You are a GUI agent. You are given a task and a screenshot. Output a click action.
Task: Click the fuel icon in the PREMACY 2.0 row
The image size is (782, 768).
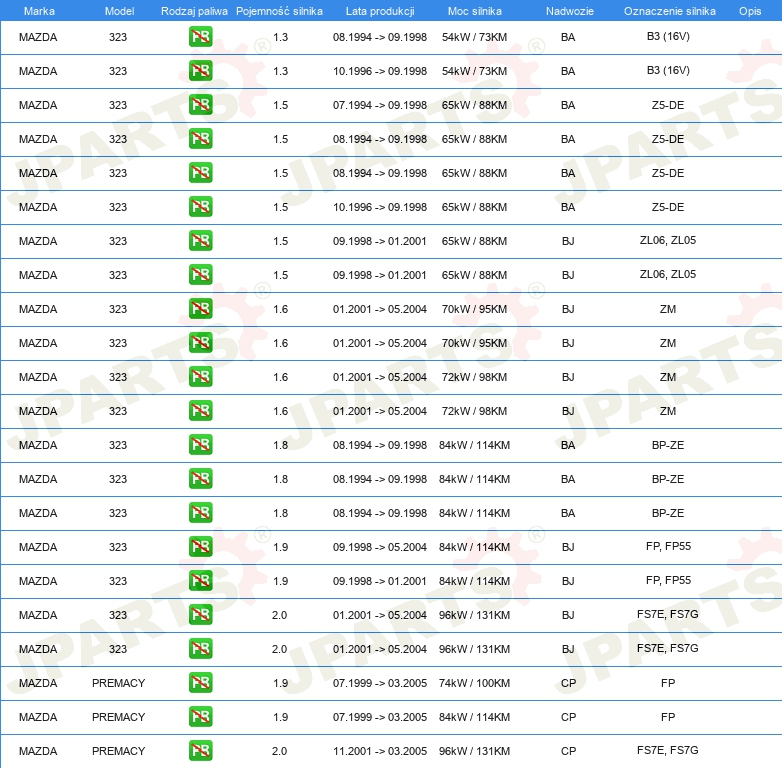200,750
